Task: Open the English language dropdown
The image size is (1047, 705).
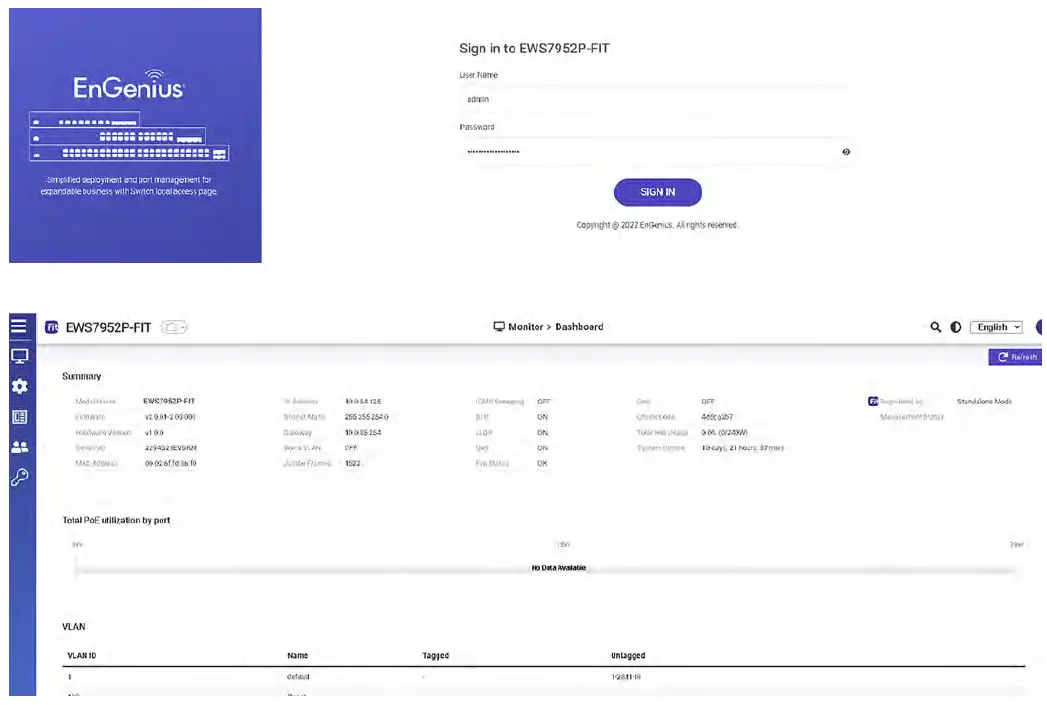Action: (996, 327)
